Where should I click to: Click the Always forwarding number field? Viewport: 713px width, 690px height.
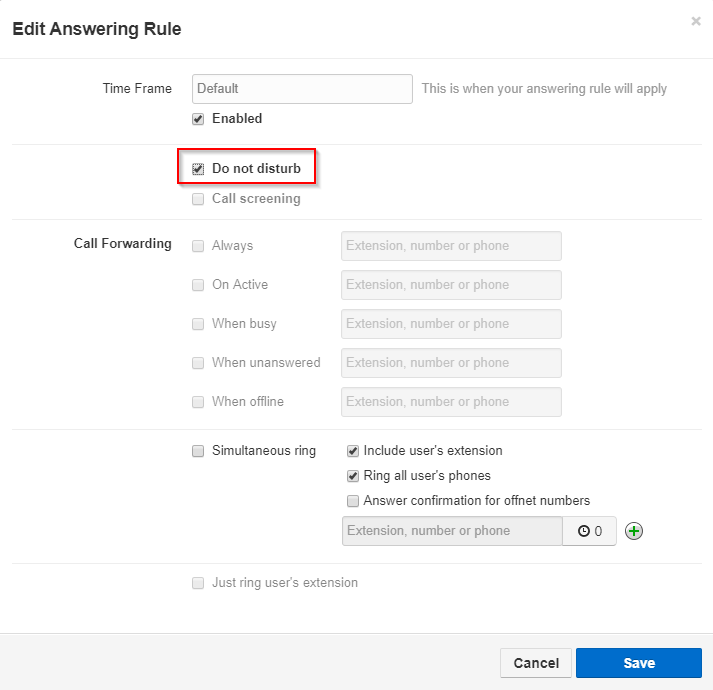[x=451, y=246]
